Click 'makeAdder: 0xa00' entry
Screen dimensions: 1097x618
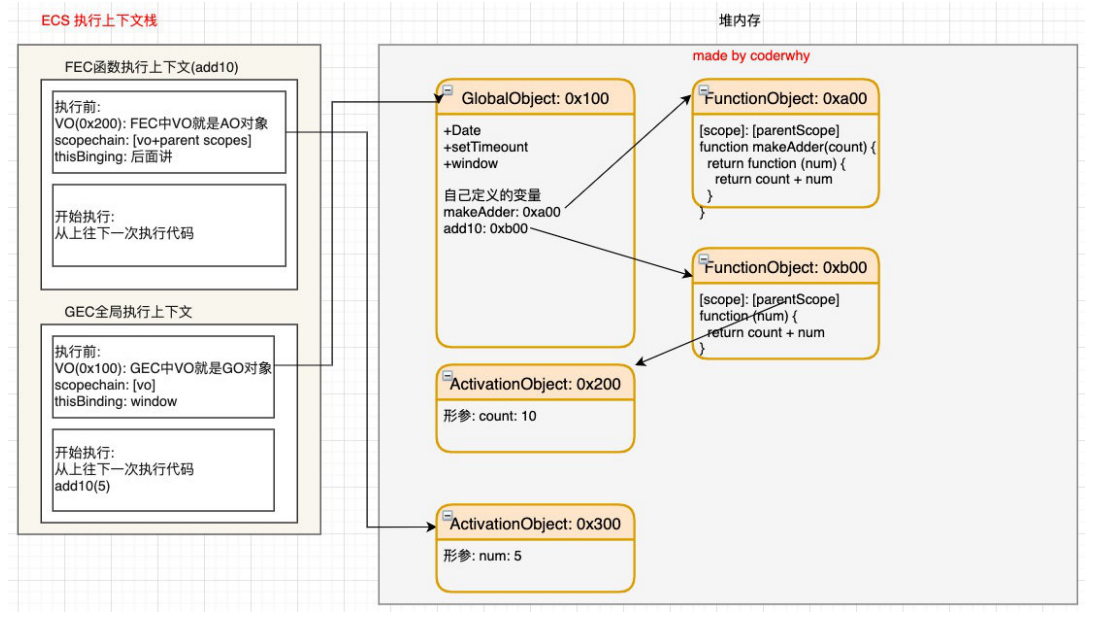tap(502, 212)
